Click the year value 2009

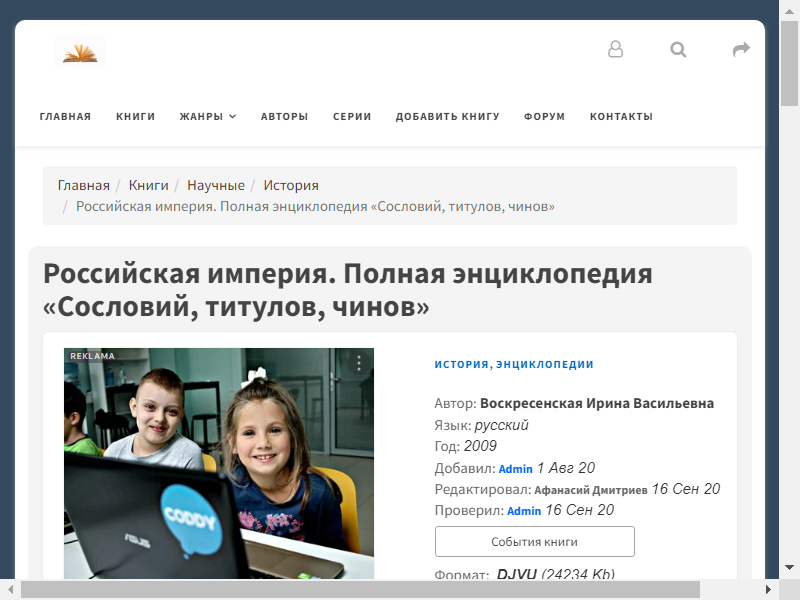480,446
